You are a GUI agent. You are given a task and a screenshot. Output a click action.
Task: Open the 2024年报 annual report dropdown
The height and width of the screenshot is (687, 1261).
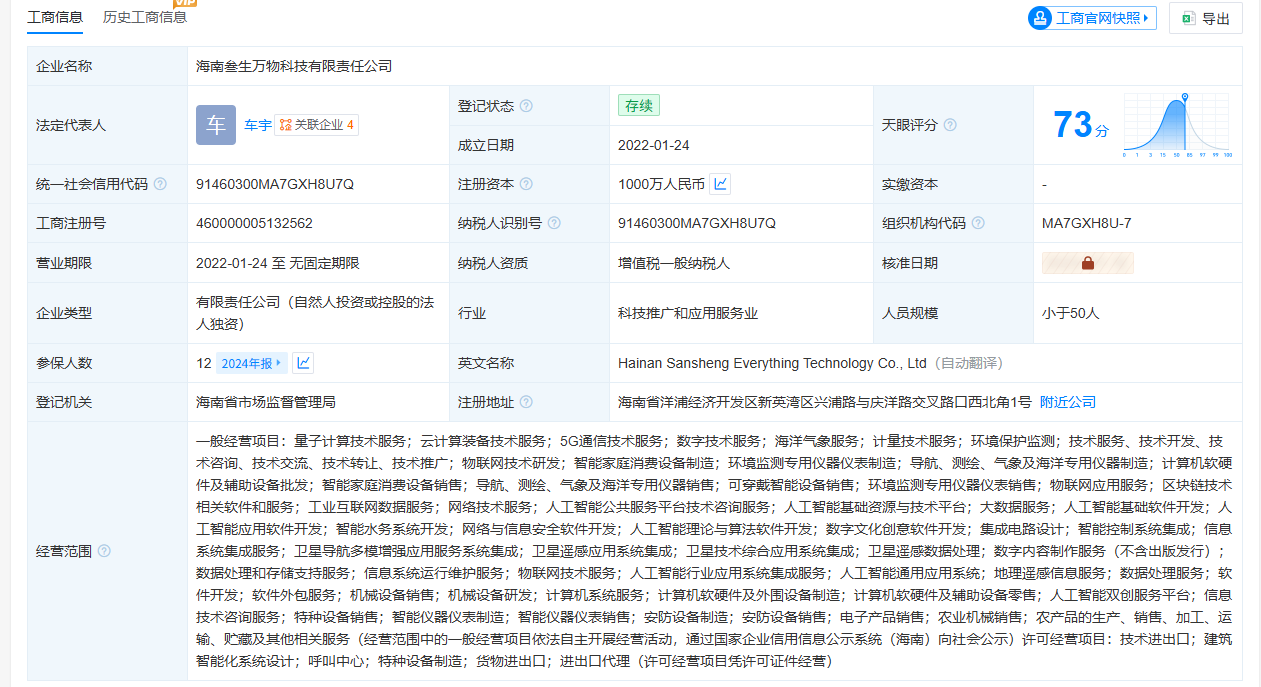pyautogui.click(x=251, y=363)
